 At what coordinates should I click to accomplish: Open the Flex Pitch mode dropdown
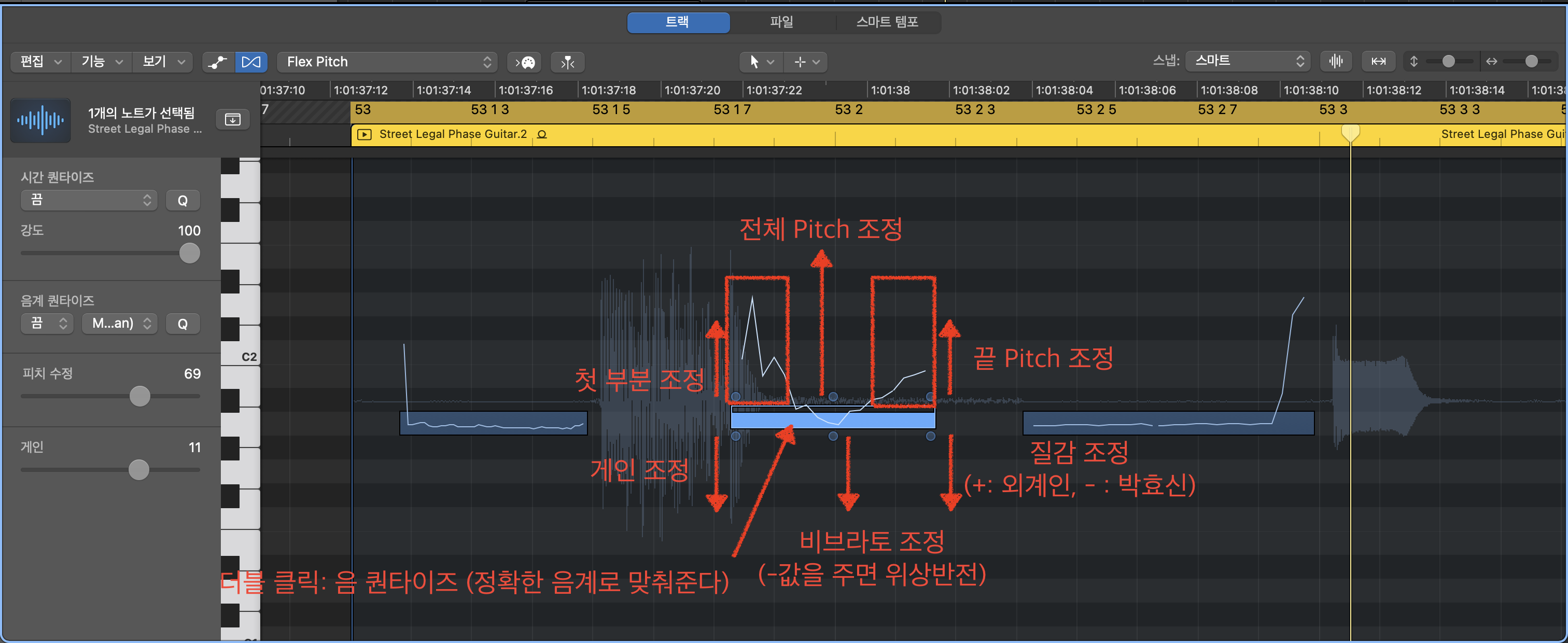point(387,62)
